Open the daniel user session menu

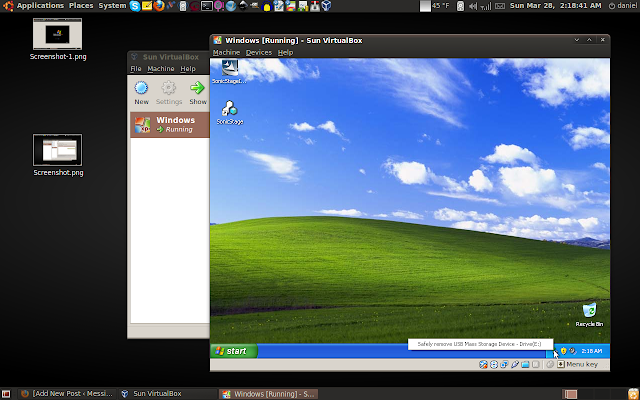tap(623, 6)
